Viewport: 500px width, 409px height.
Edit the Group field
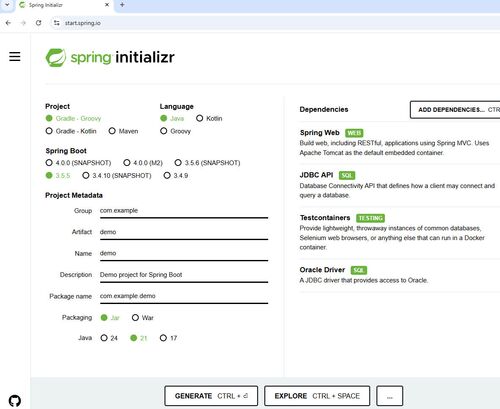point(184,211)
